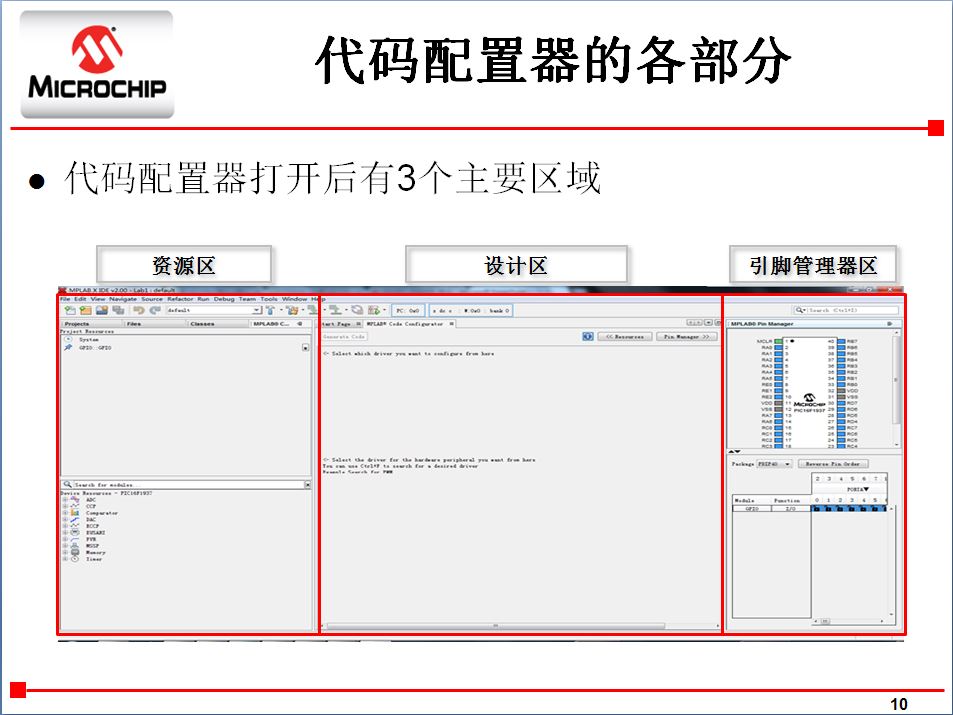Click the Debug Project toolbar icon

tap(374, 310)
